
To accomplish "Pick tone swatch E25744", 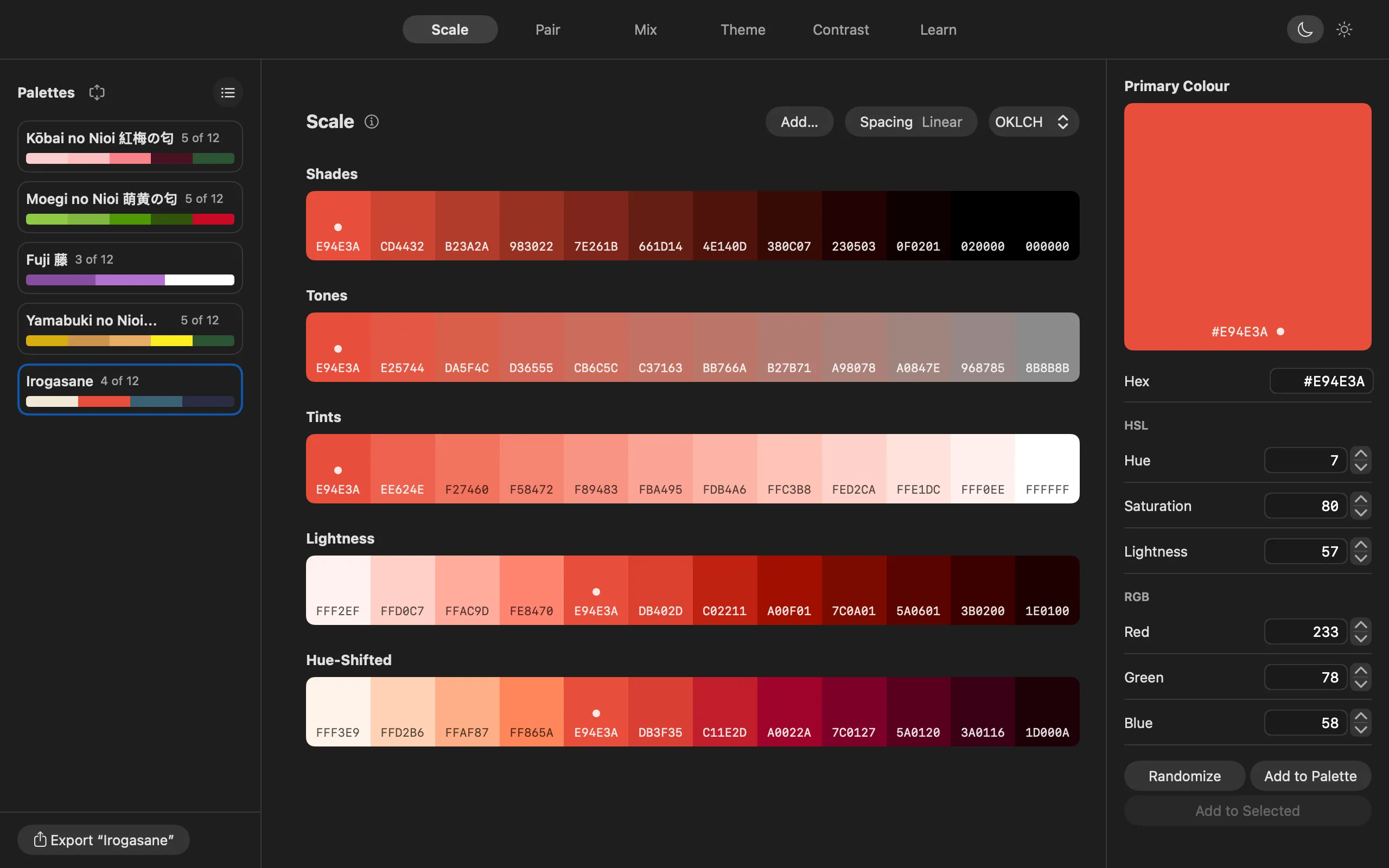I will point(403,347).
